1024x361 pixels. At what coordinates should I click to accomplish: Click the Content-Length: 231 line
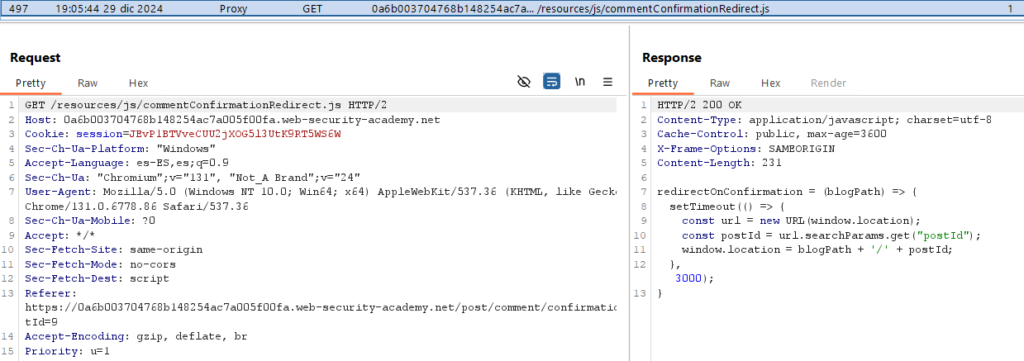coord(720,163)
